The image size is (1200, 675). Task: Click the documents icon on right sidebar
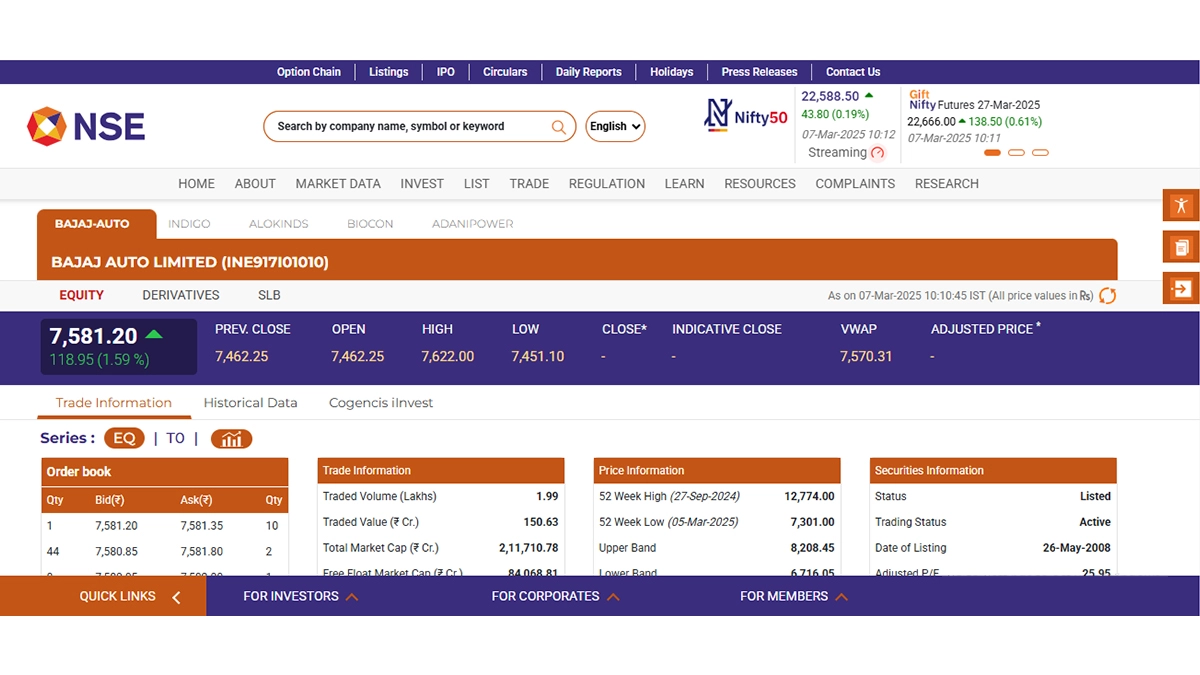pyautogui.click(x=1181, y=247)
